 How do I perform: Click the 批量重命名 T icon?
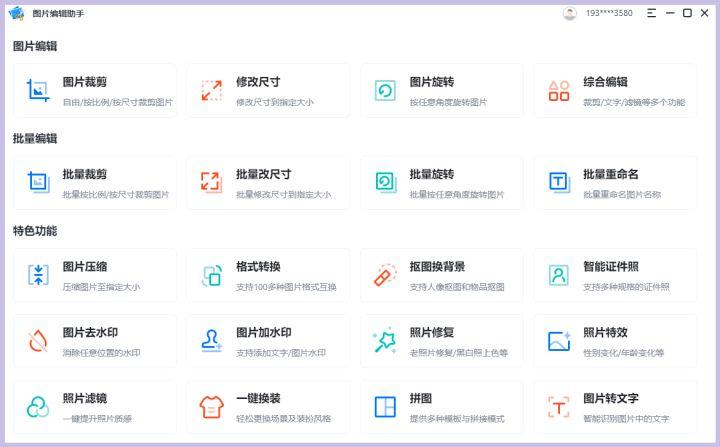tap(559, 182)
